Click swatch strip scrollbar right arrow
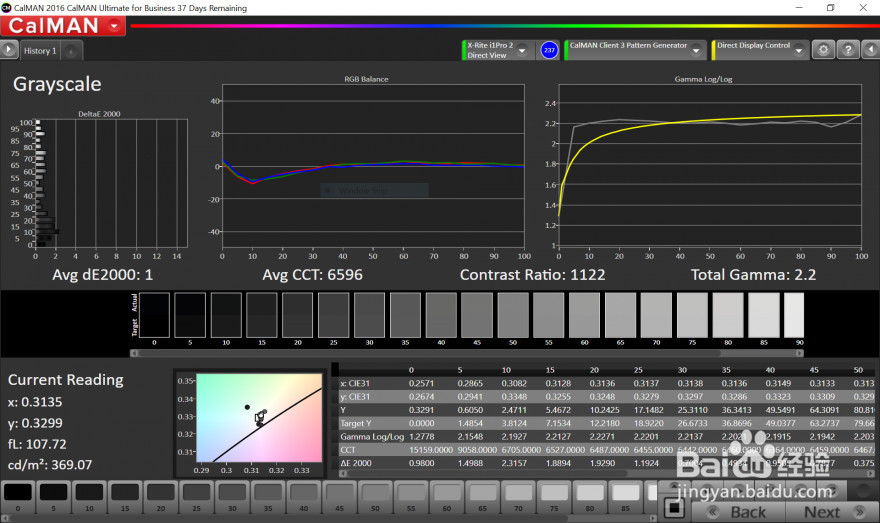880x523 pixels. [x=800, y=353]
